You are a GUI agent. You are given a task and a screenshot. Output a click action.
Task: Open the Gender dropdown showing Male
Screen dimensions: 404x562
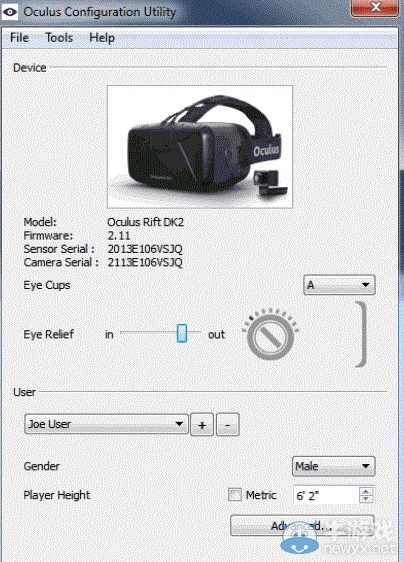tap(333, 466)
